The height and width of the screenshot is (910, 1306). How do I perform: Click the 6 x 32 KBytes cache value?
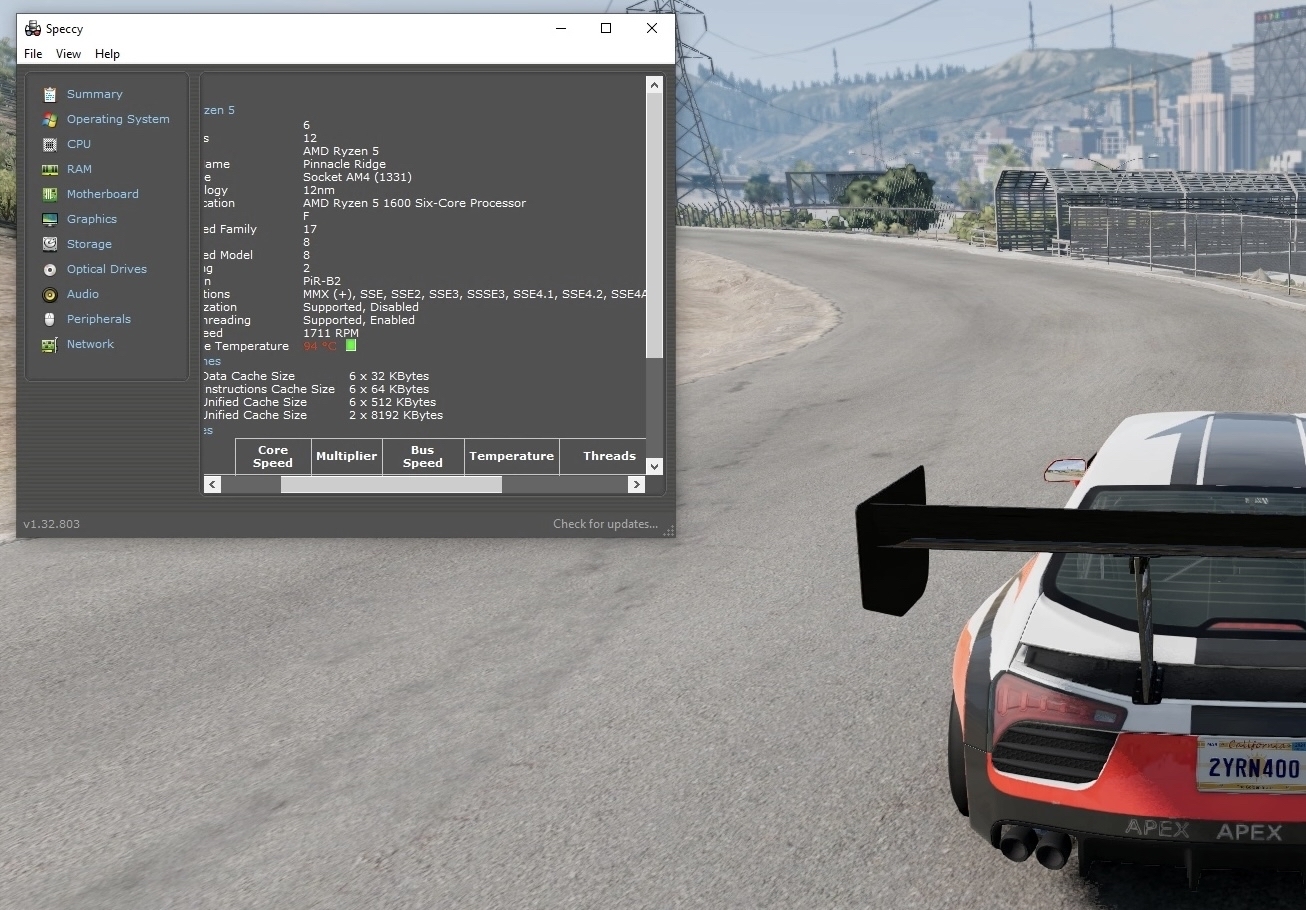tap(389, 376)
